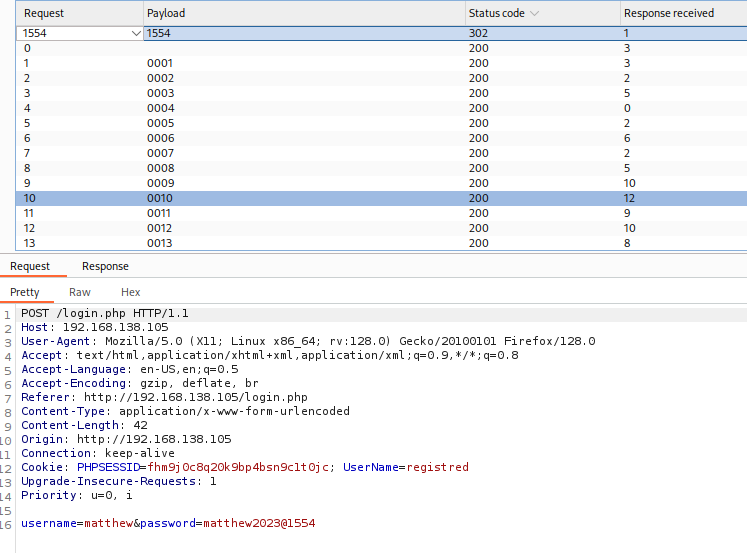This screenshot has width=747, height=553.
Task: Click the Status code sort arrow icon
Action: [534, 14]
